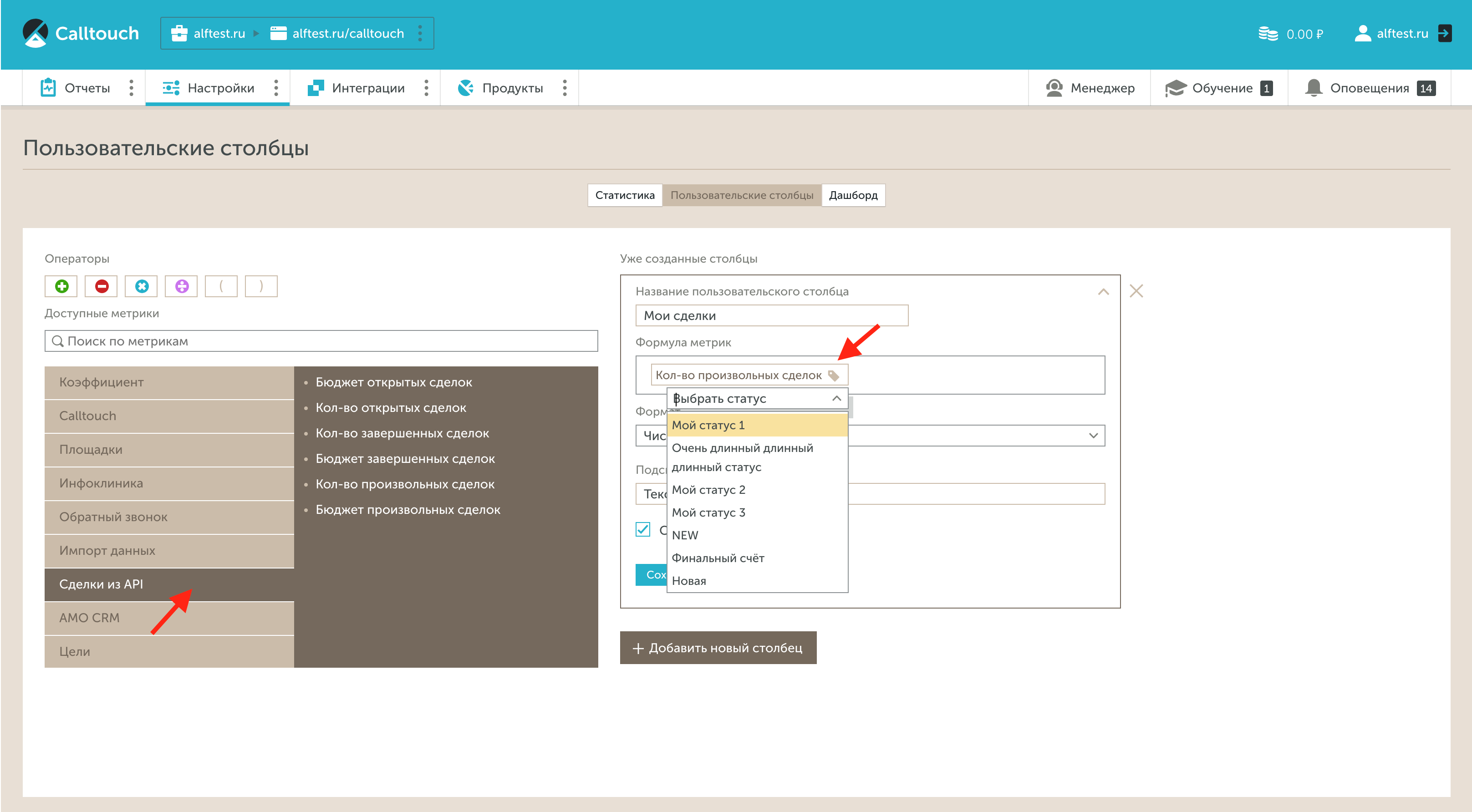Click the Calltouch logo icon
Viewport: 1472px width, 812px height.
click(x=36, y=33)
